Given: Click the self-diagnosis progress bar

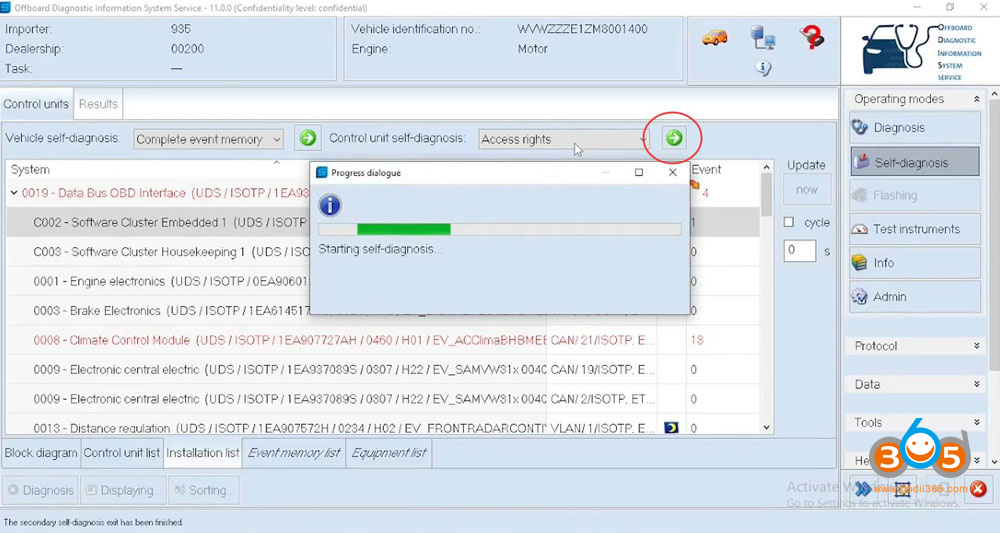Looking at the screenshot, I should [499, 229].
